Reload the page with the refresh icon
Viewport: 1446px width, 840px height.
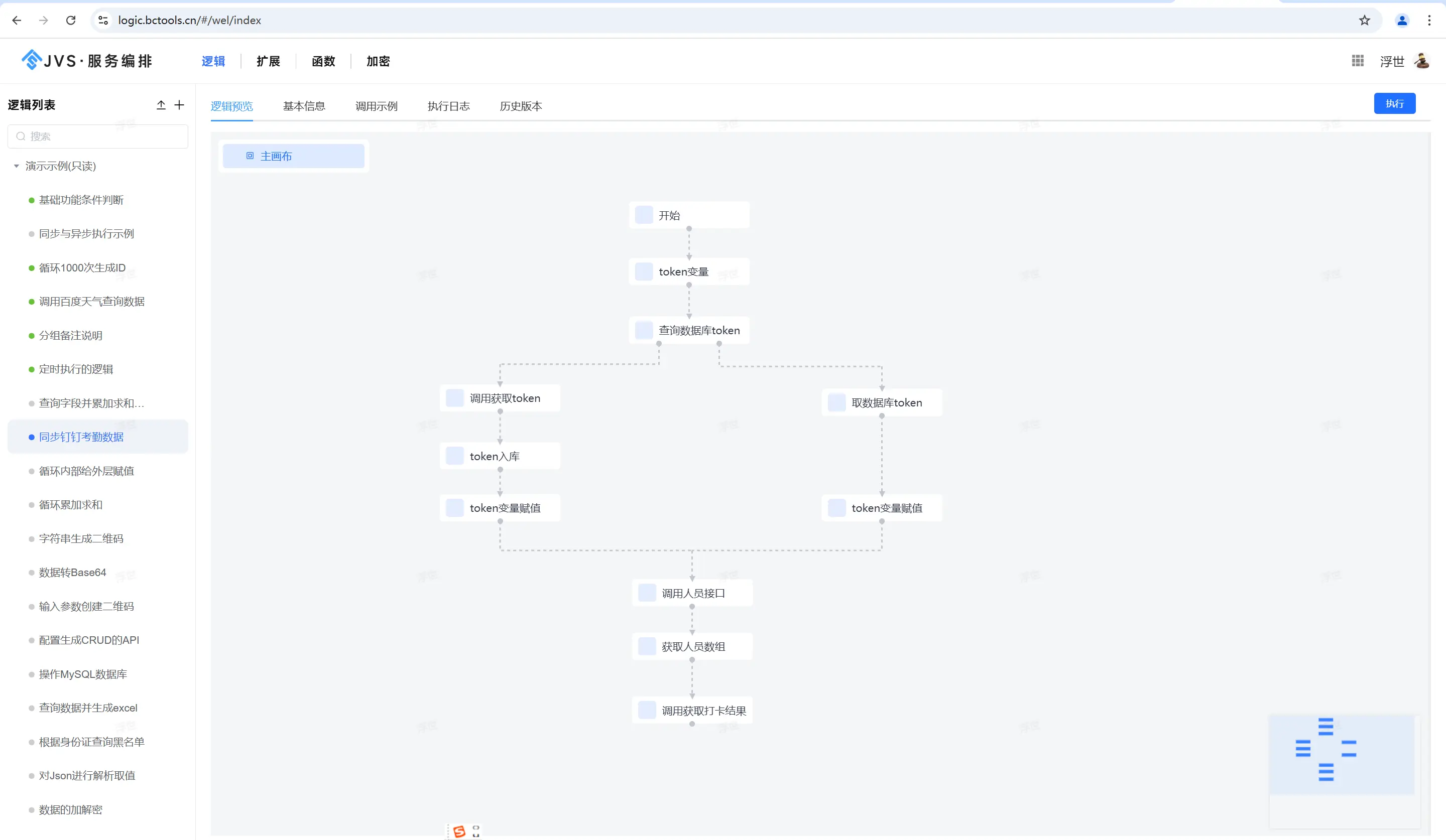point(71,21)
